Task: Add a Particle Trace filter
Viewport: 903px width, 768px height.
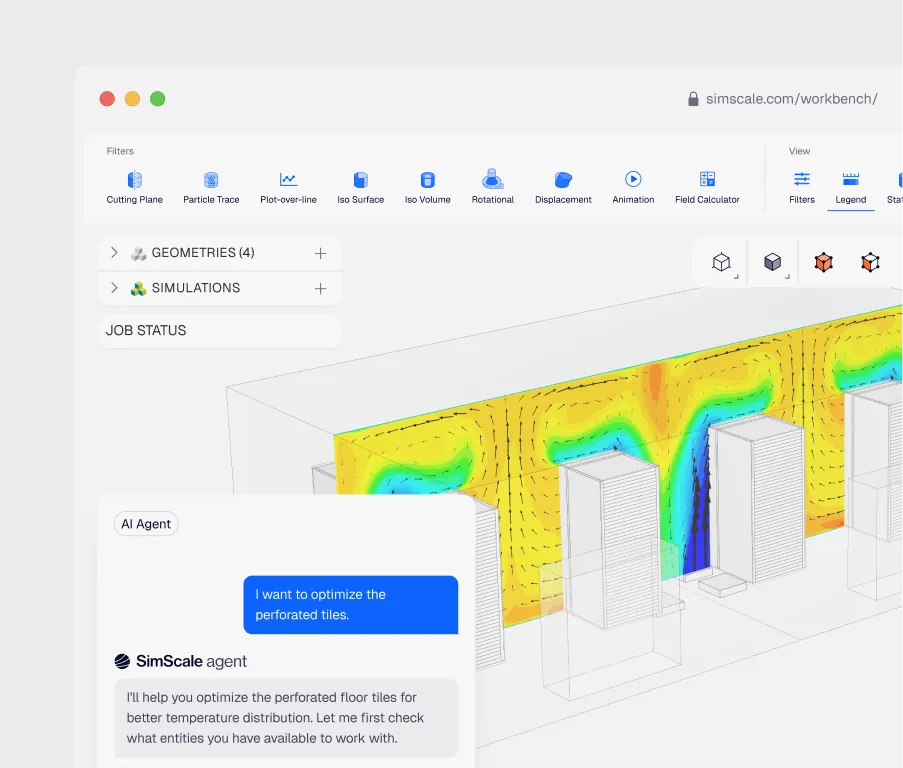Action: pos(211,188)
